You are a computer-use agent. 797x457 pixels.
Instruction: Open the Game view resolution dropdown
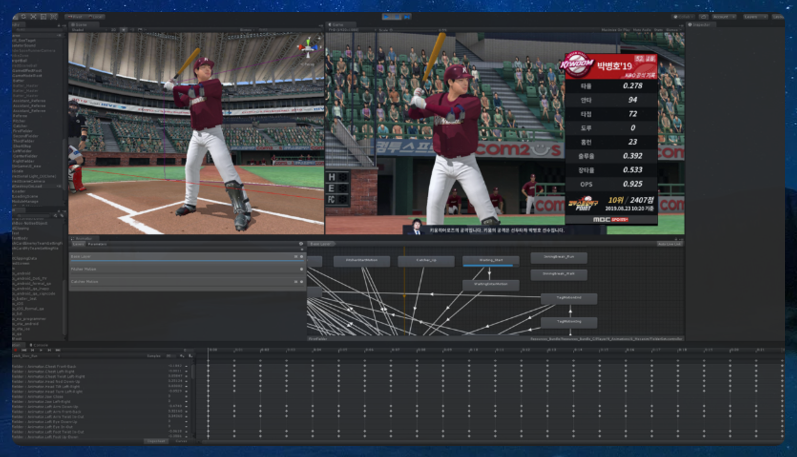point(350,29)
